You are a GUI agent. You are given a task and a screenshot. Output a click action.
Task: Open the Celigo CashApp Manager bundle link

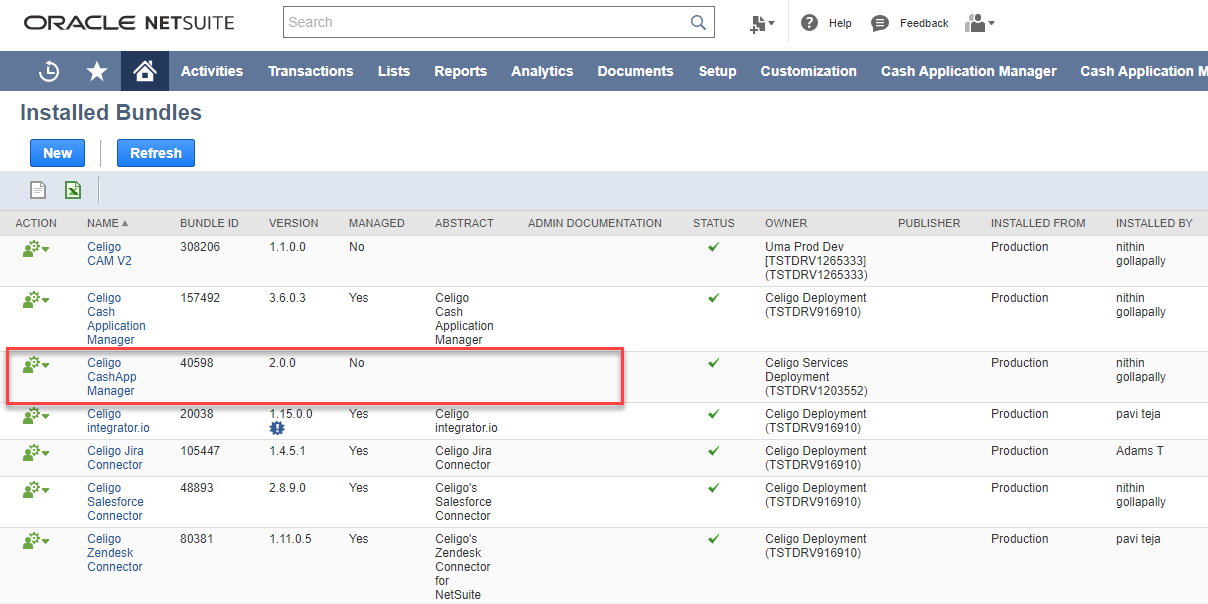pyautogui.click(x=111, y=377)
